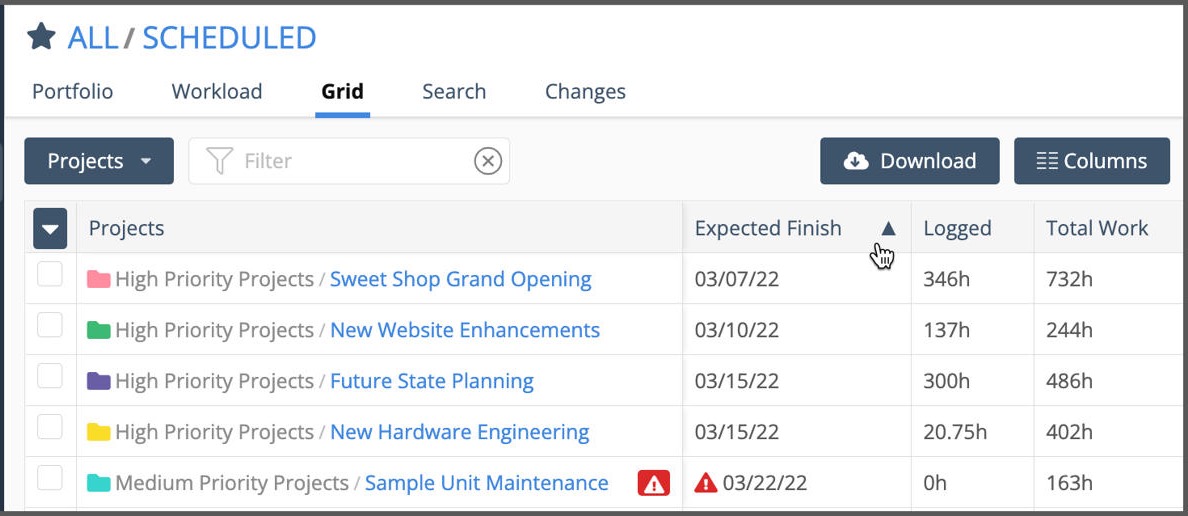Screen dimensions: 1188x516
Task: Click into the Filter input field
Action: point(350,161)
